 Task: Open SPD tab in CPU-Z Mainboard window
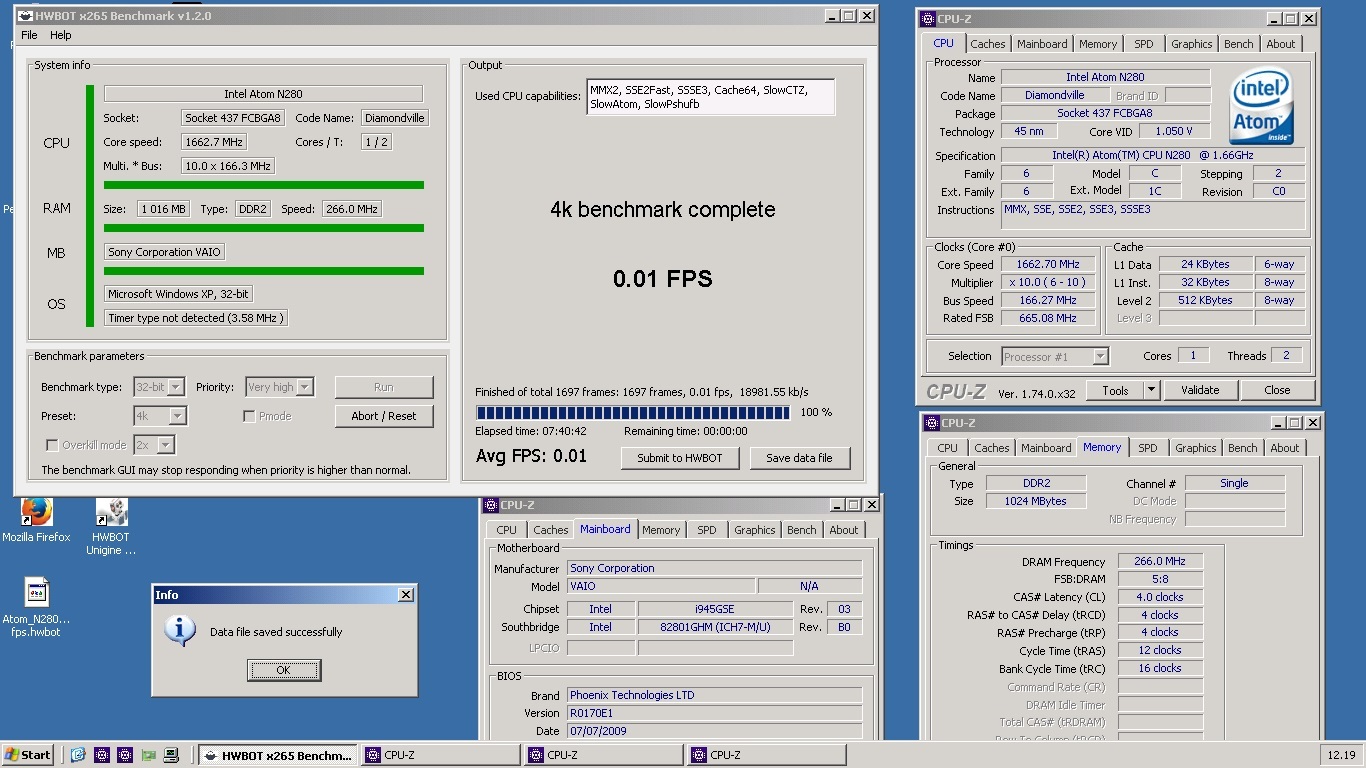pyautogui.click(x=707, y=530)
